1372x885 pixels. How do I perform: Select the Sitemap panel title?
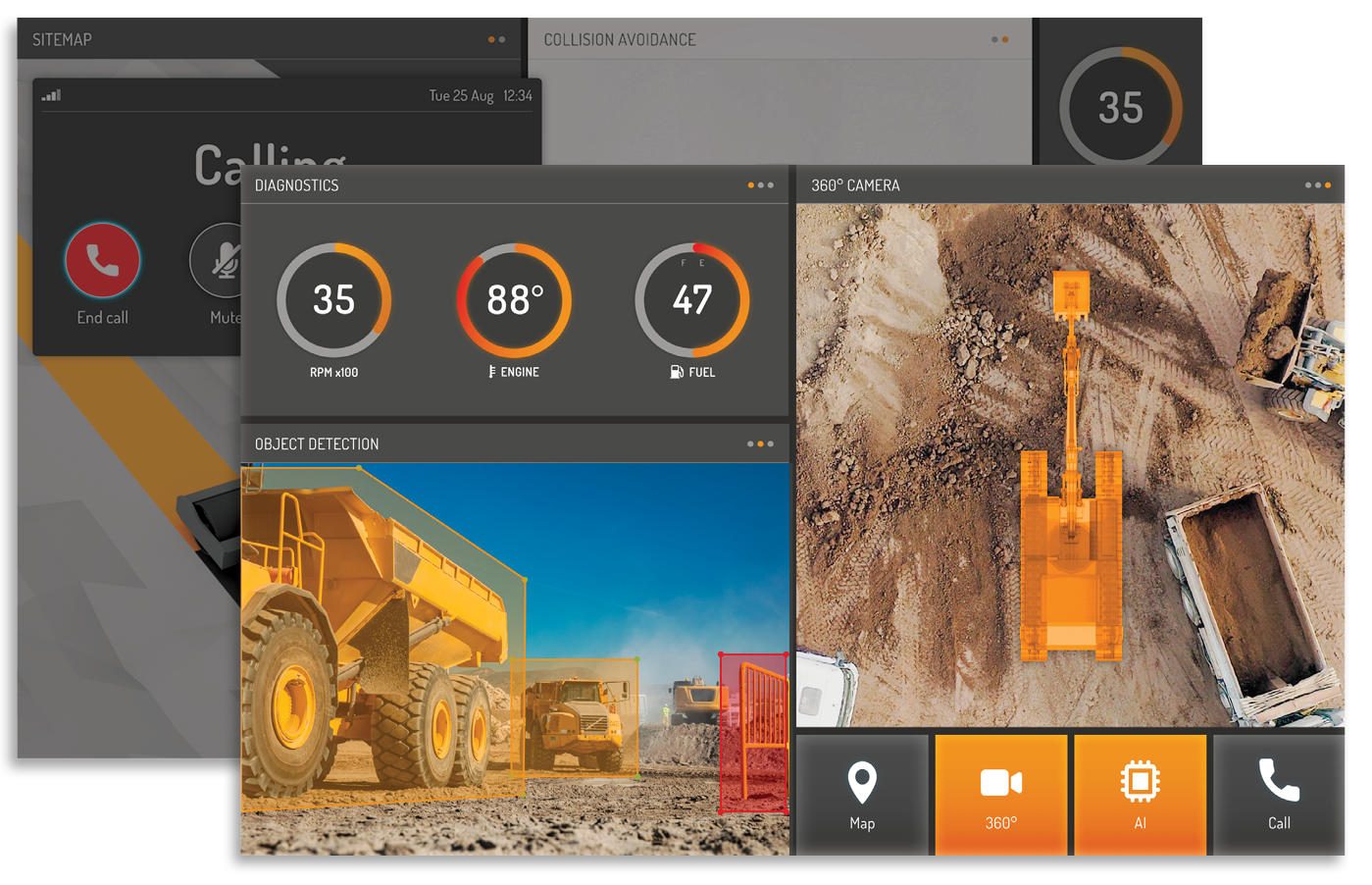tap(62, 40)
